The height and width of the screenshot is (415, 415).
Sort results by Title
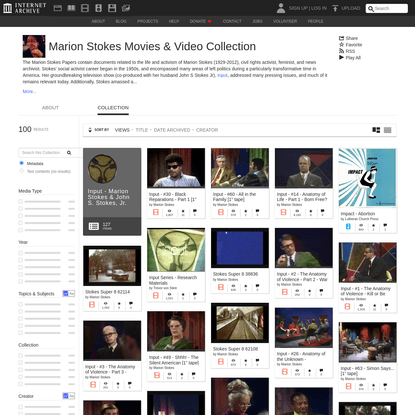142,130
